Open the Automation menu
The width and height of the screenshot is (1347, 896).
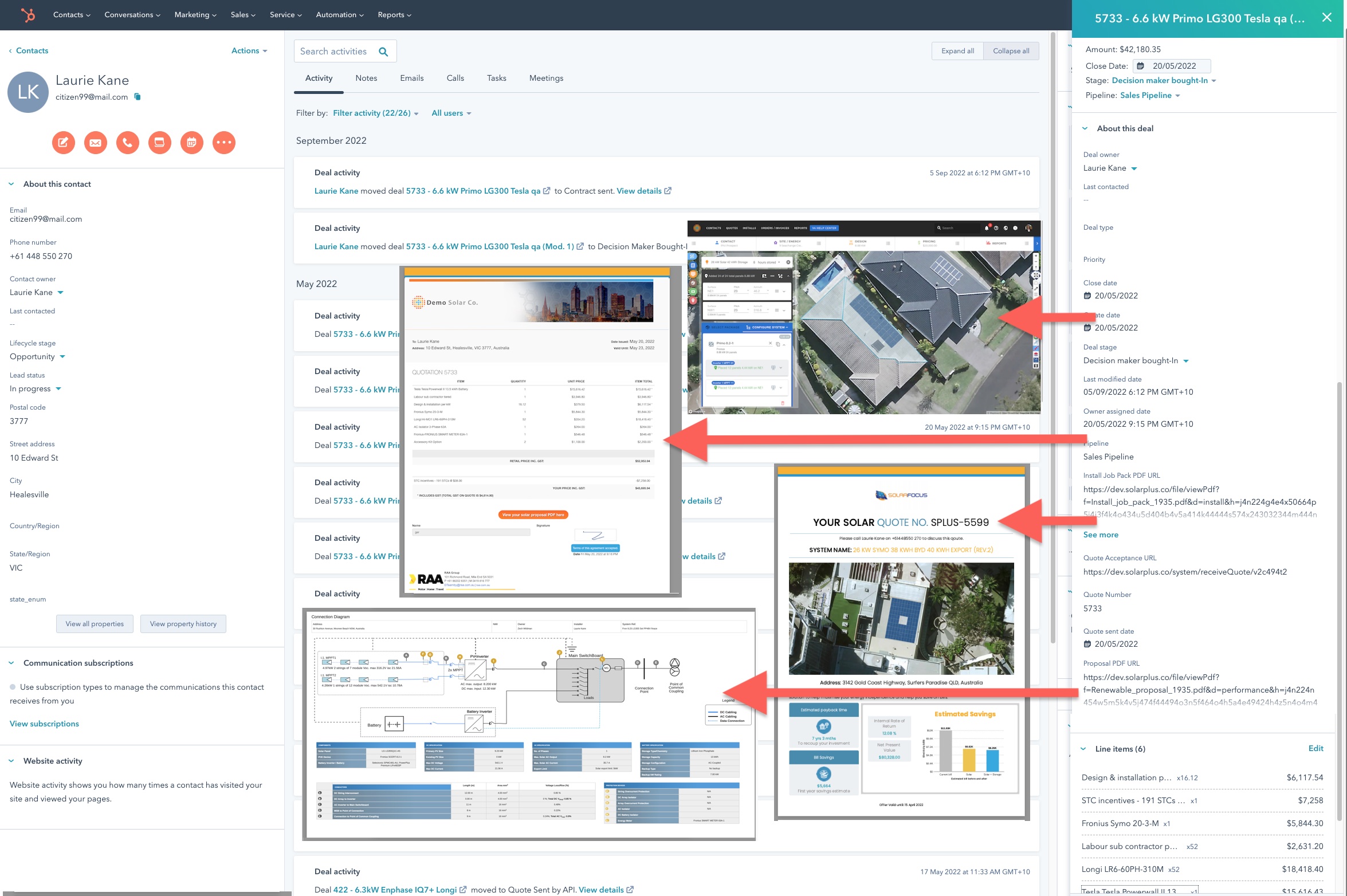point(340,15)
